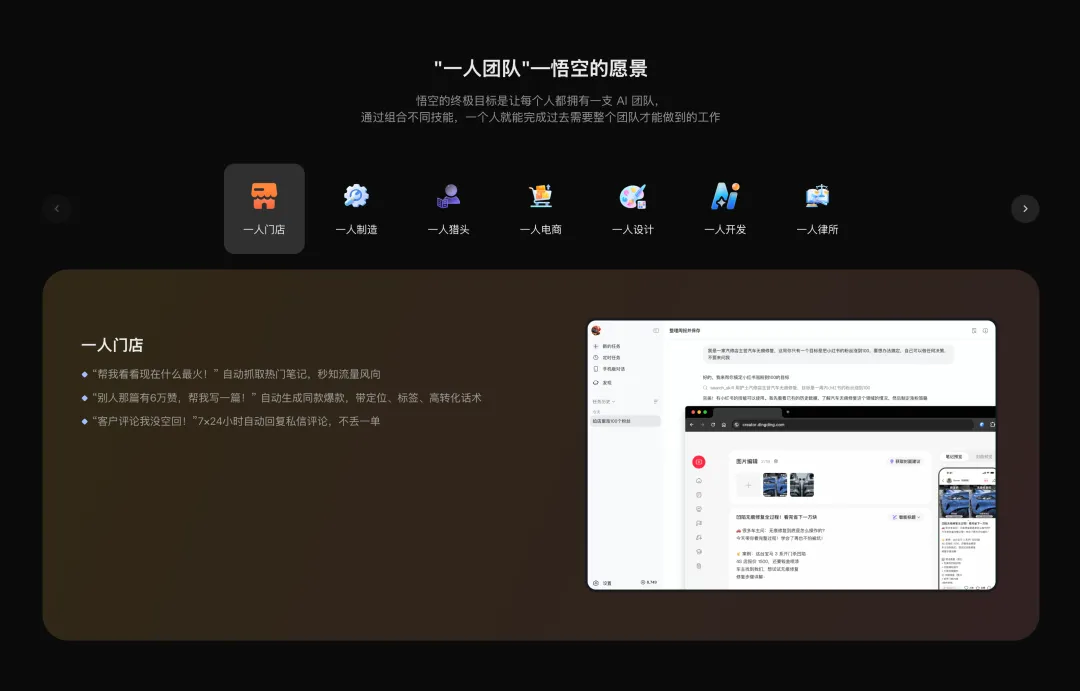Go to next carousel items with right arrow
Screen dimensions: 1080x691
click(1025, 209)
